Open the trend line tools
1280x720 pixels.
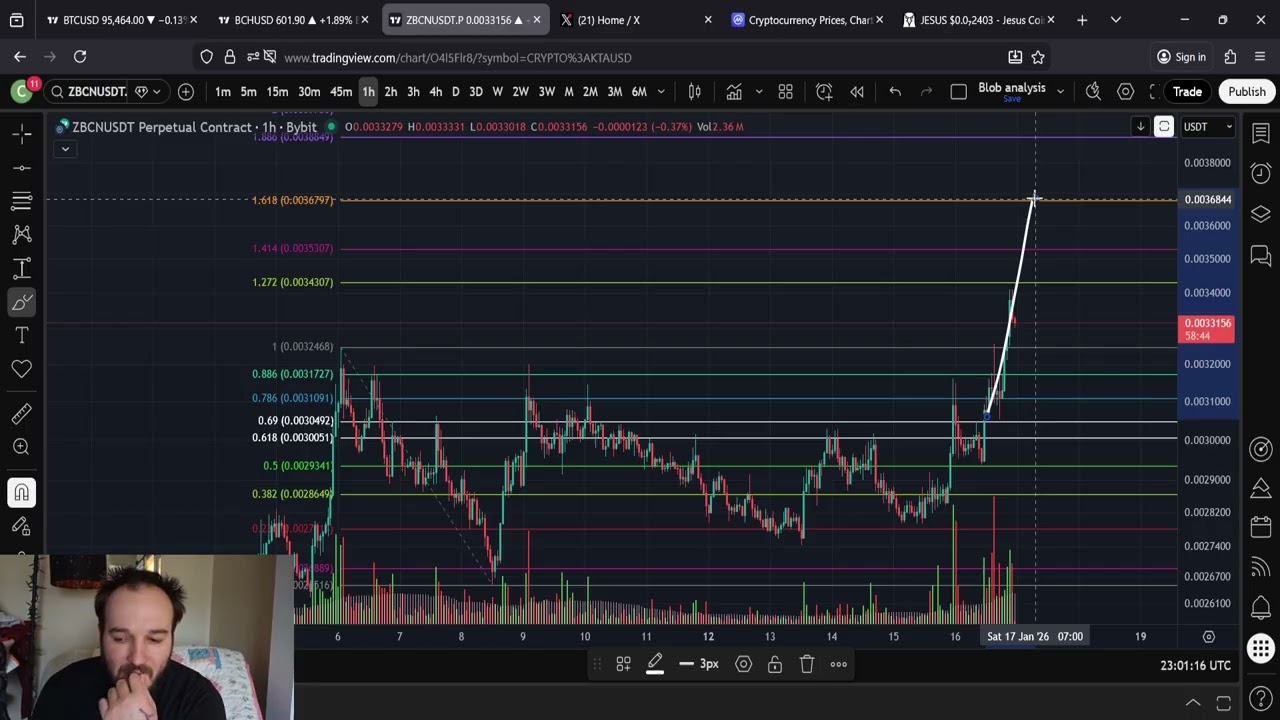pos(22,167)
